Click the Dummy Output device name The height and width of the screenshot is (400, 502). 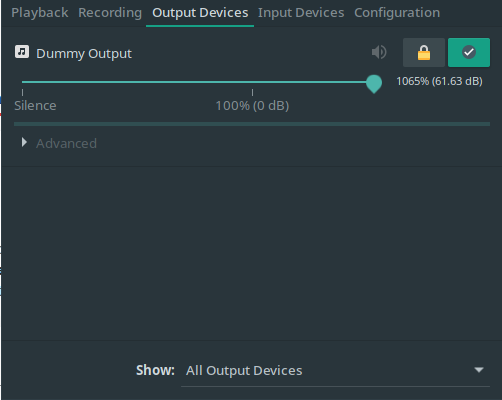point(84,54)
